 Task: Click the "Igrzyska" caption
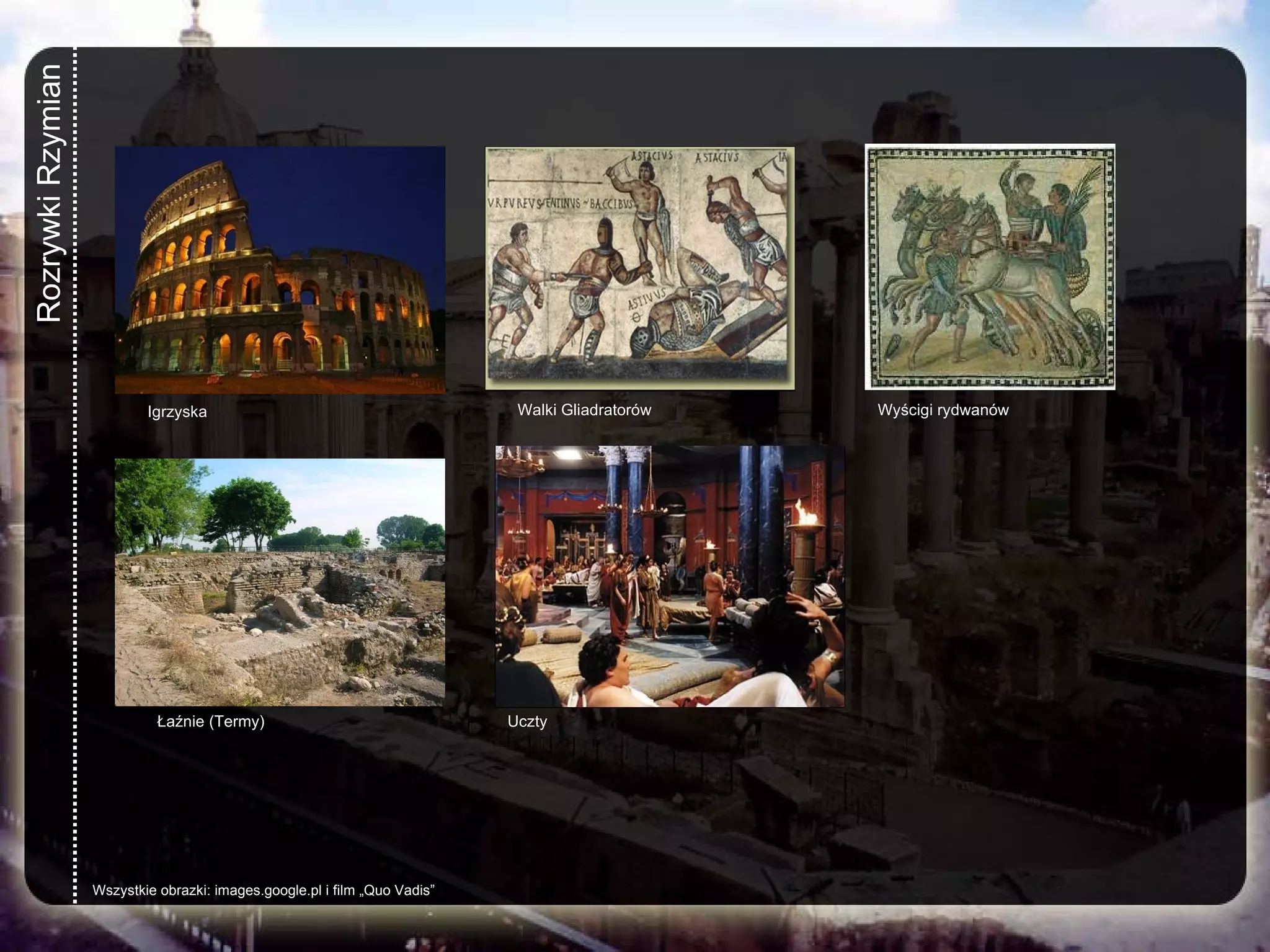pos(177,412)
